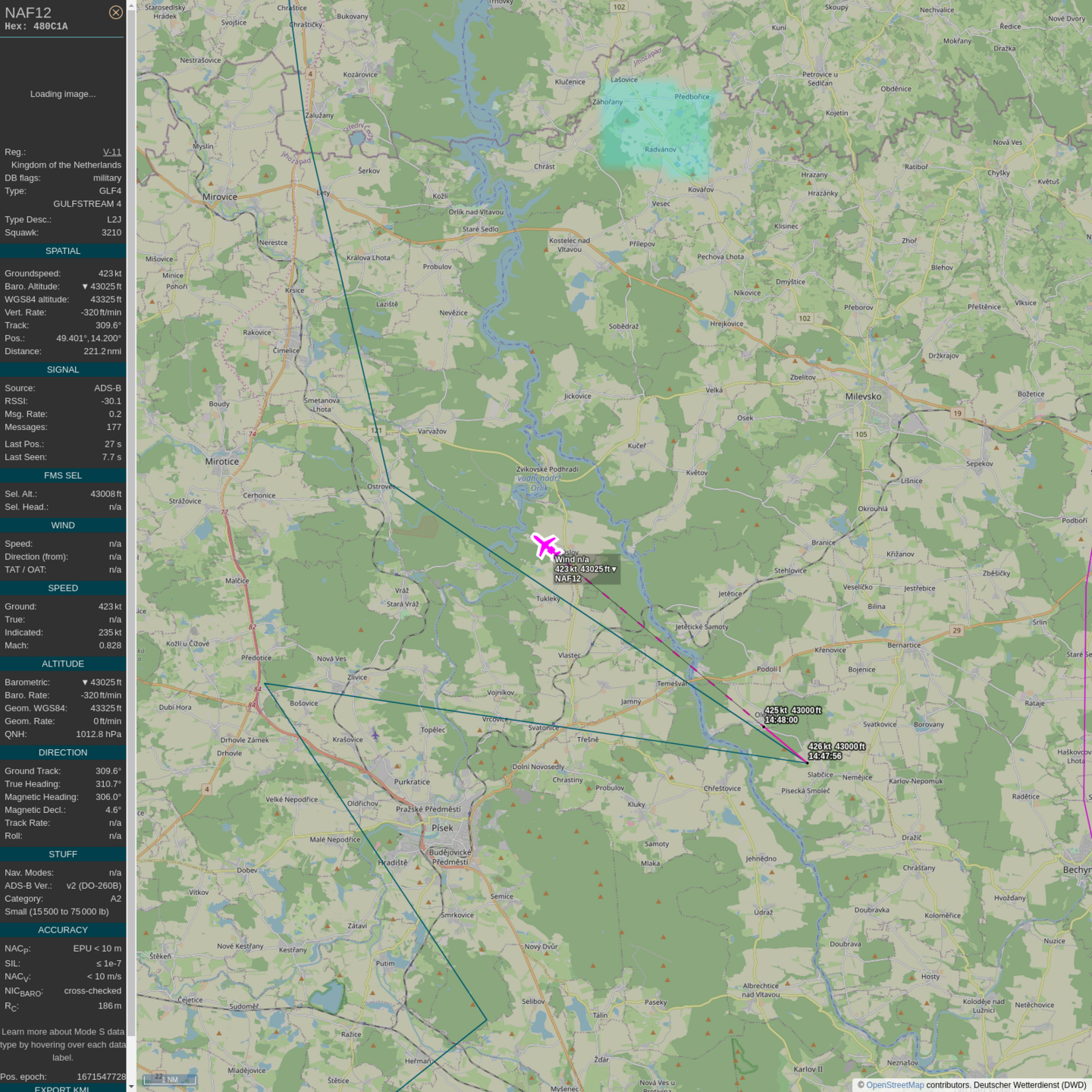1092x1092 pixels.
Task: Click the 1 NM map scale bar
Action: [x=171, y=1079]
